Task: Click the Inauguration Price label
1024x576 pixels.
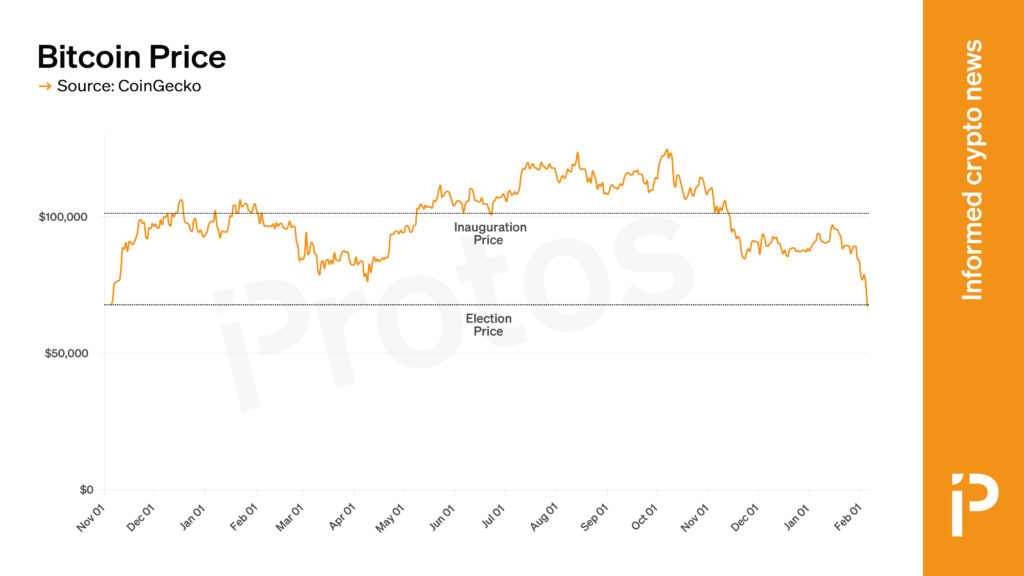Action: (489, 234)
